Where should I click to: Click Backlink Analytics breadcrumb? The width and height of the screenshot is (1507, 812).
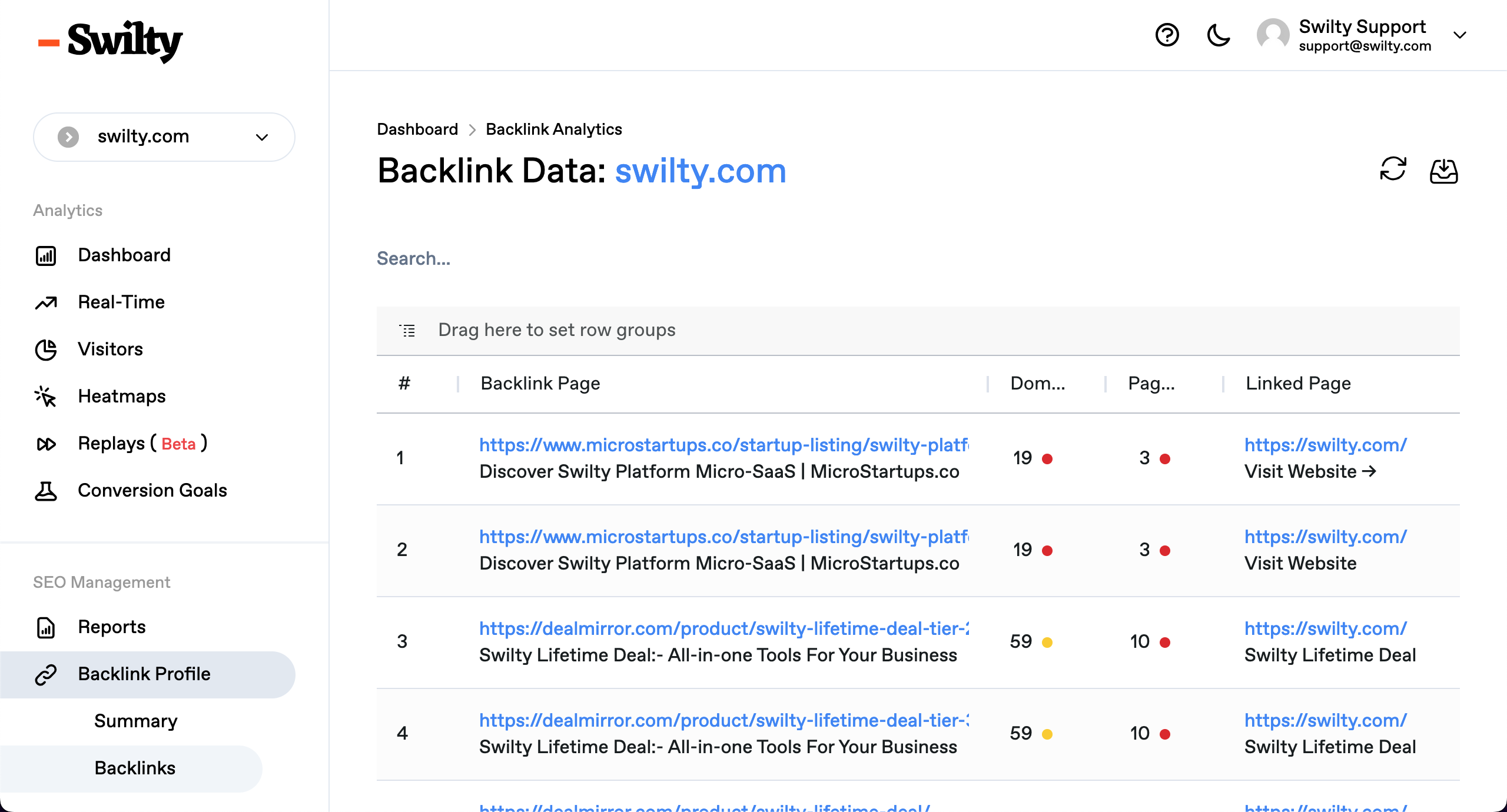(554, 129)
